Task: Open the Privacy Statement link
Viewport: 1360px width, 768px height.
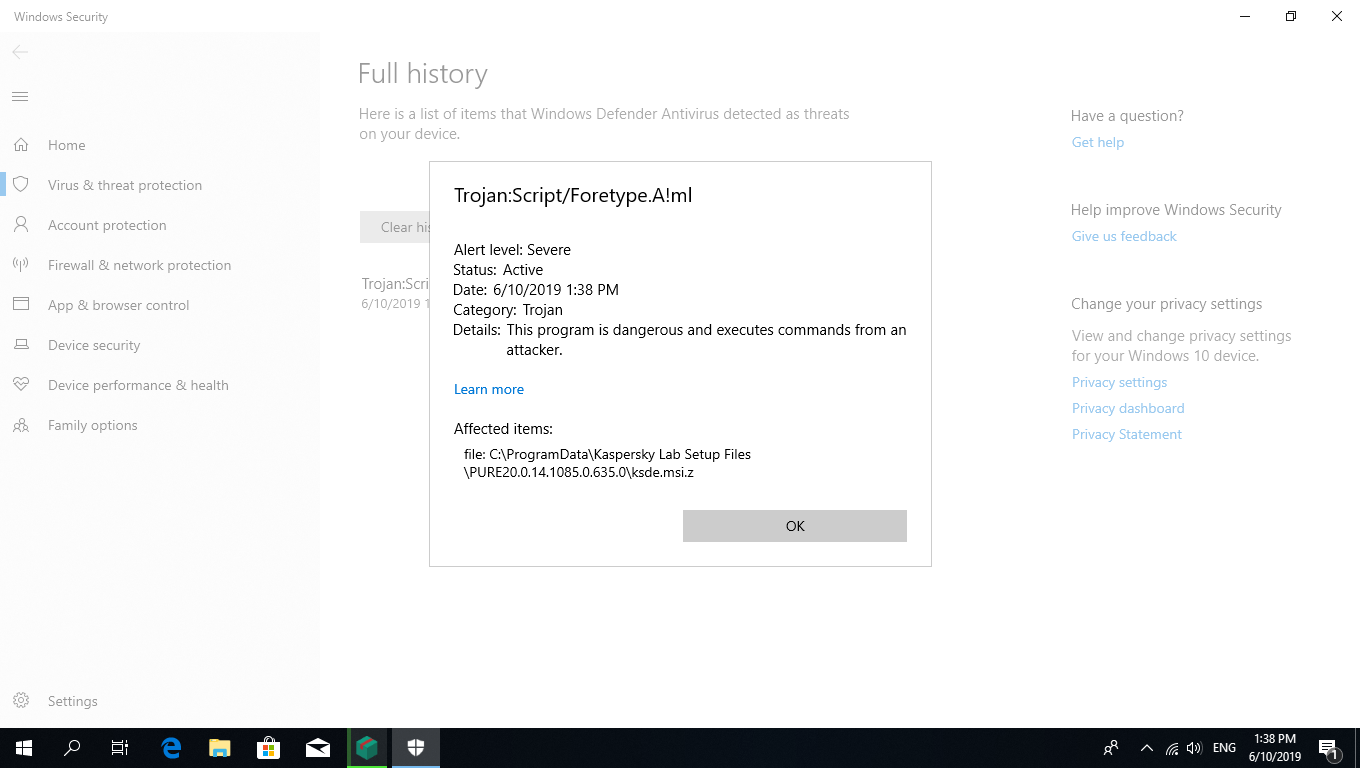Action: (x=1127, y=434)
